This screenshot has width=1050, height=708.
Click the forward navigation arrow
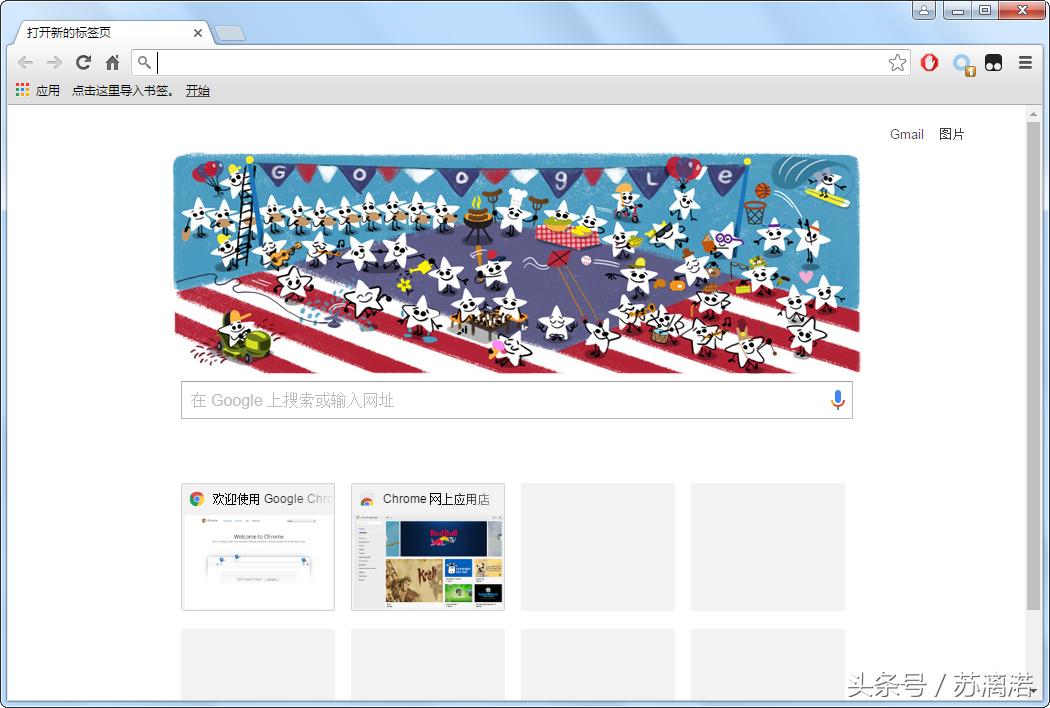[54, 62]
